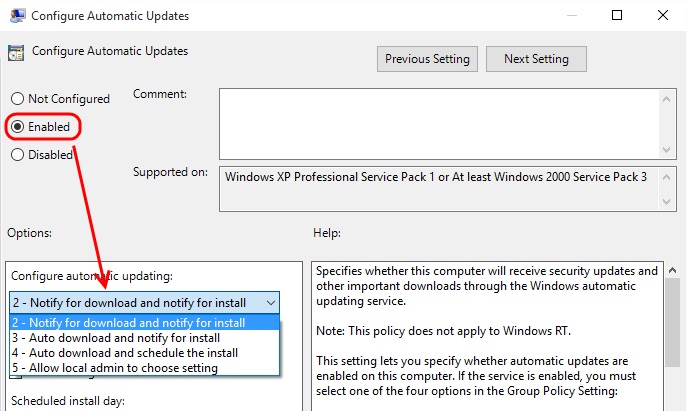Maximize the Configure Automatic Updates window
687x411 pixels.
617,16
